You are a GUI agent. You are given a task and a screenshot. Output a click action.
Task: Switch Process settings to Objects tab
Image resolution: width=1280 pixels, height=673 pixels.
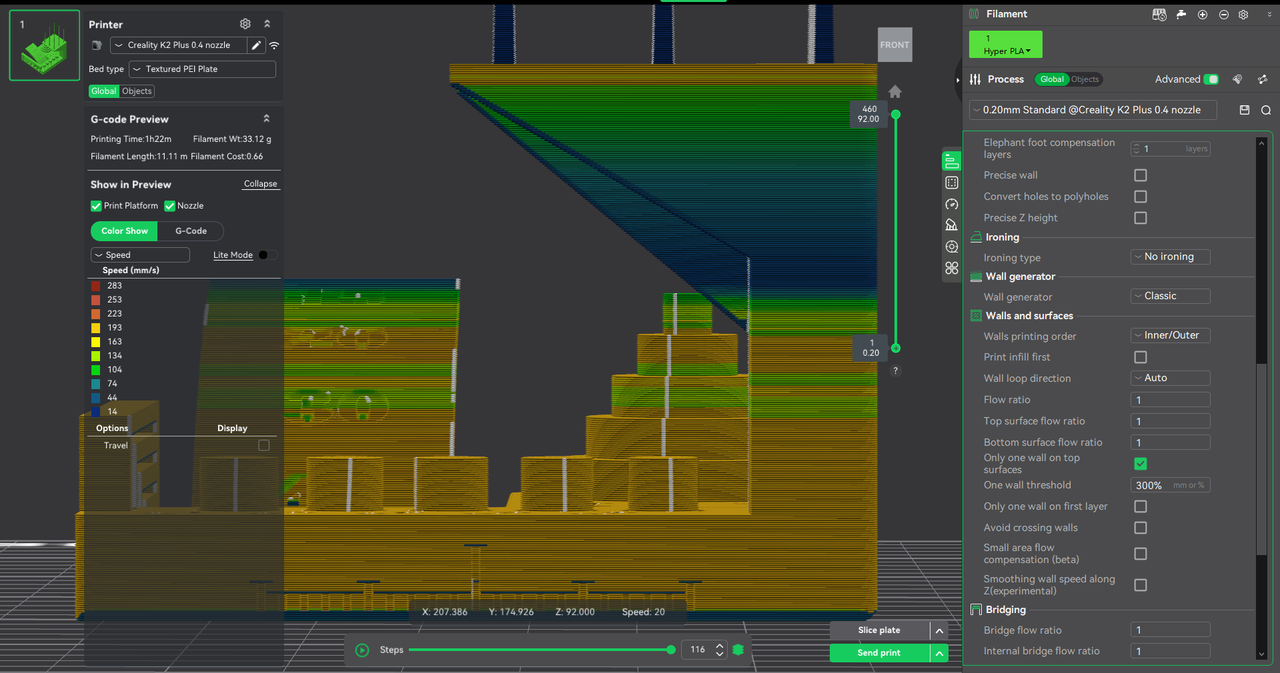1085,79
